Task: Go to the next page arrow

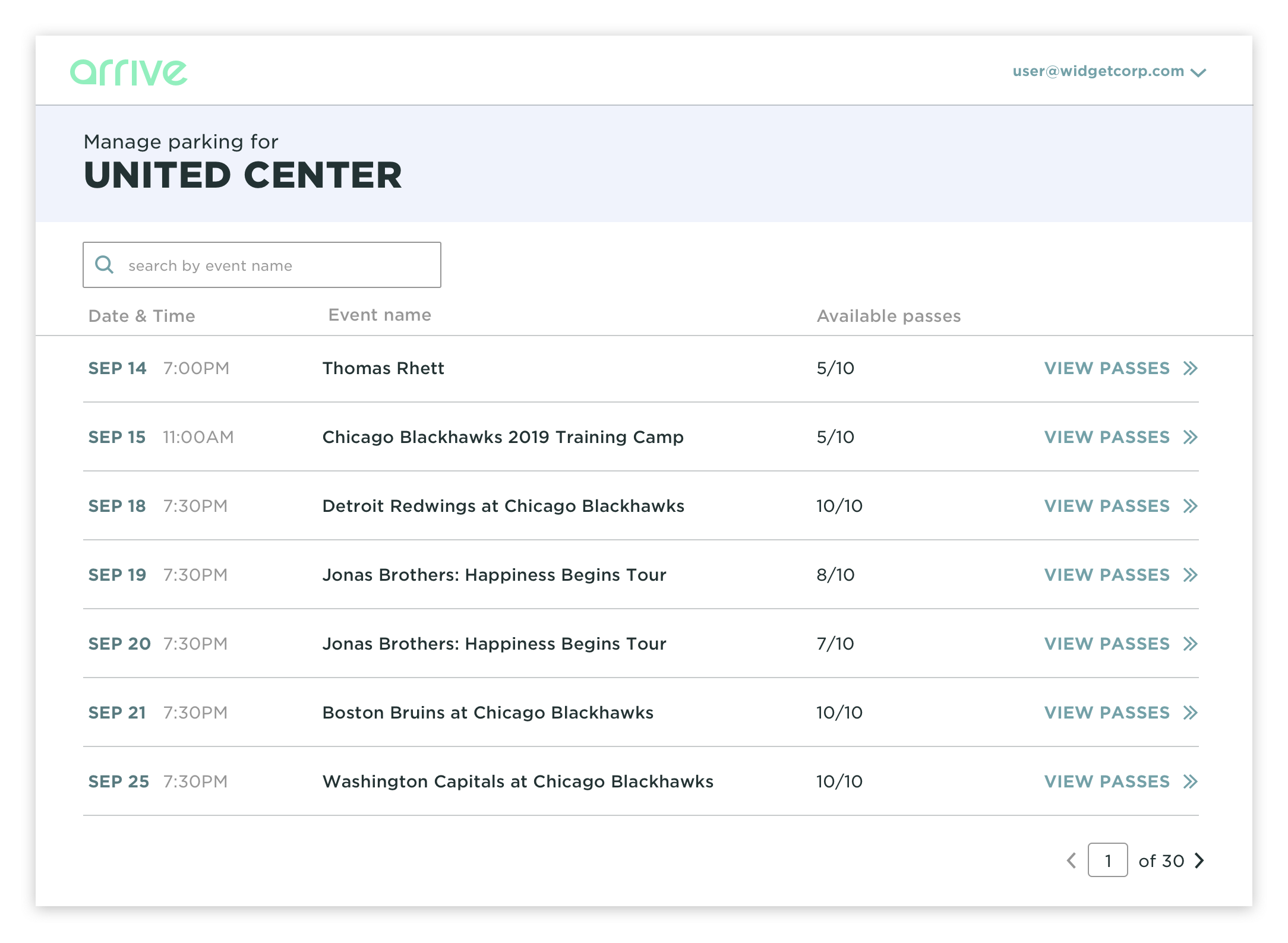Action: point(1199,860)
